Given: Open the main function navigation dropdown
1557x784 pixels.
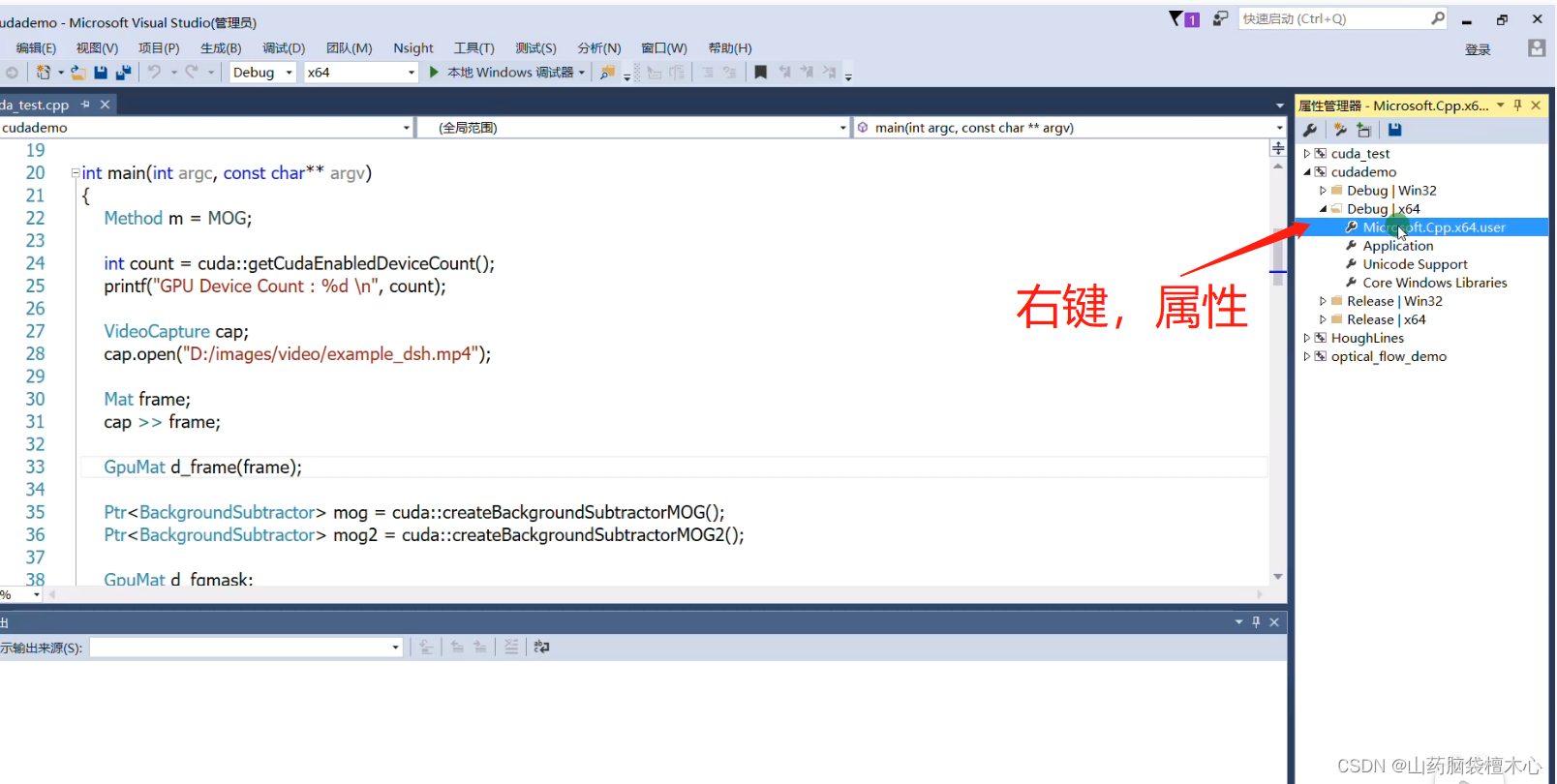Looking at the screenshot, I should [x=1279, y=128].
